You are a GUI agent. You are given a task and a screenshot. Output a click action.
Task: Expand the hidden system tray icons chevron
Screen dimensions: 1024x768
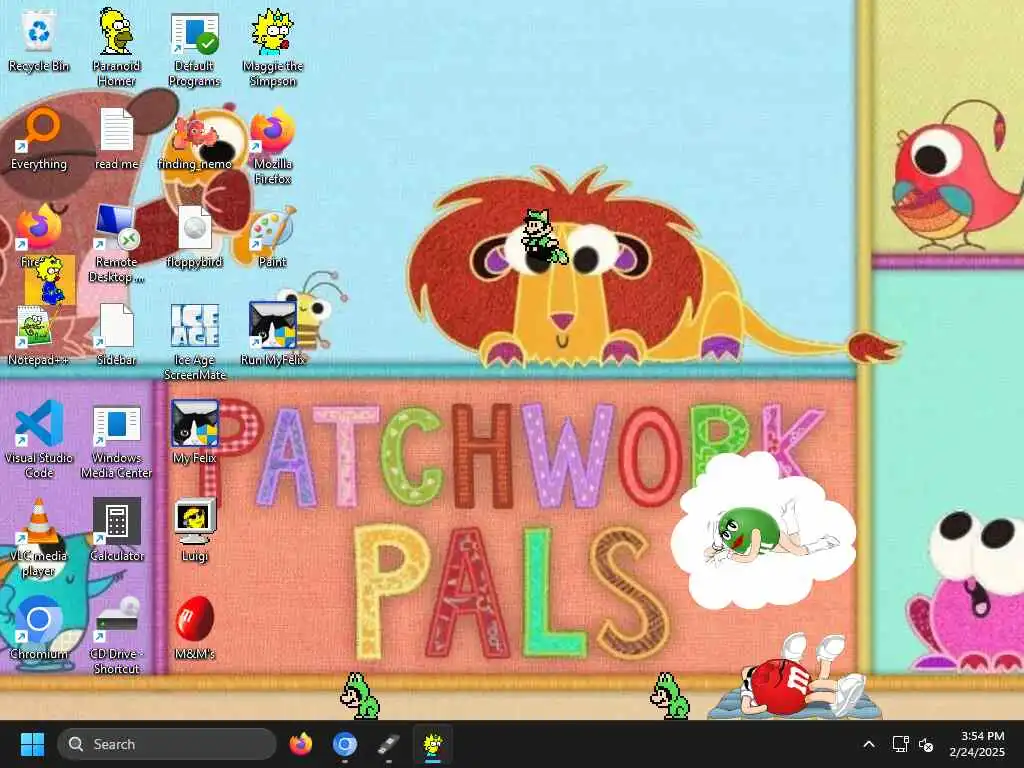(869, 744)
